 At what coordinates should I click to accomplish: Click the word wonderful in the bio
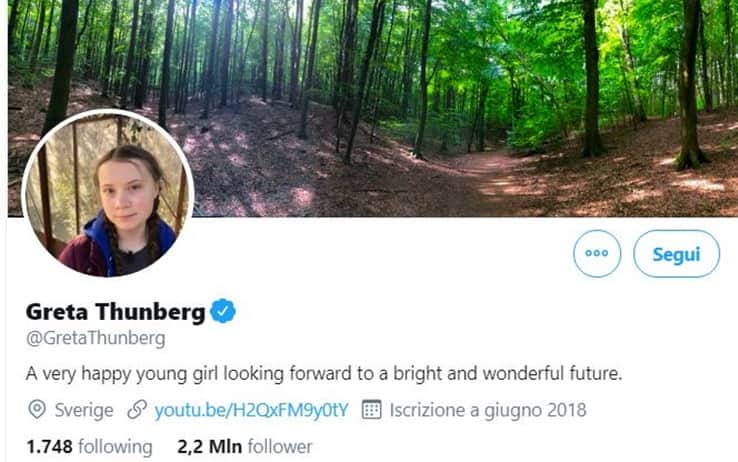(x=523, y=374)
